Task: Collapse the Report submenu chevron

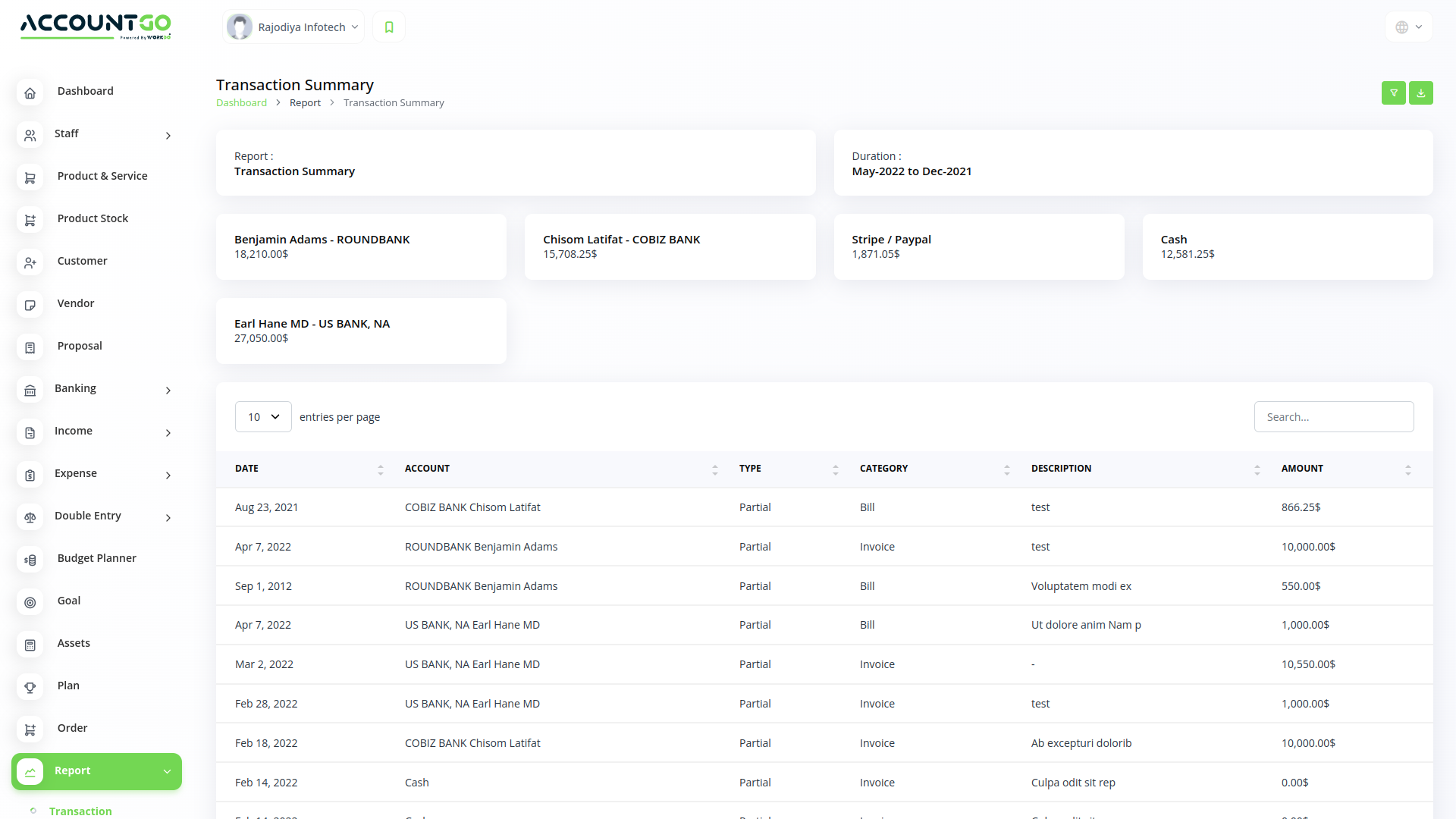Action: 167,771
